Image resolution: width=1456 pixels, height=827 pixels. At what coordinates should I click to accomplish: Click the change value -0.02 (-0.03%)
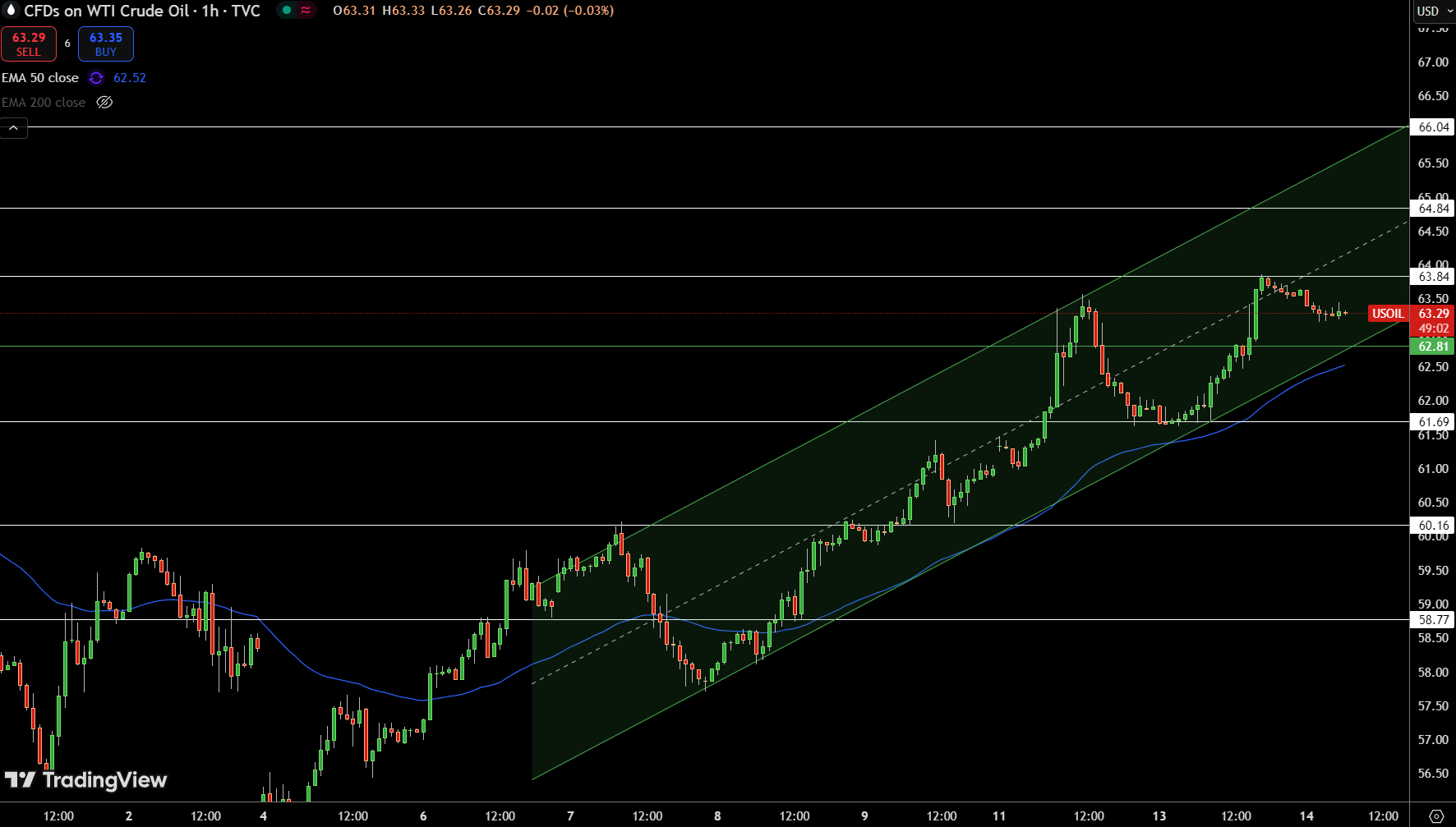tap(570, 11)
